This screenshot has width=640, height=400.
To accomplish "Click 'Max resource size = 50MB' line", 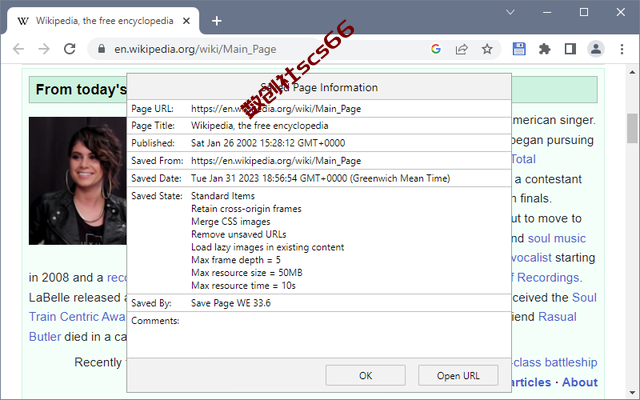I will point(247,273).
